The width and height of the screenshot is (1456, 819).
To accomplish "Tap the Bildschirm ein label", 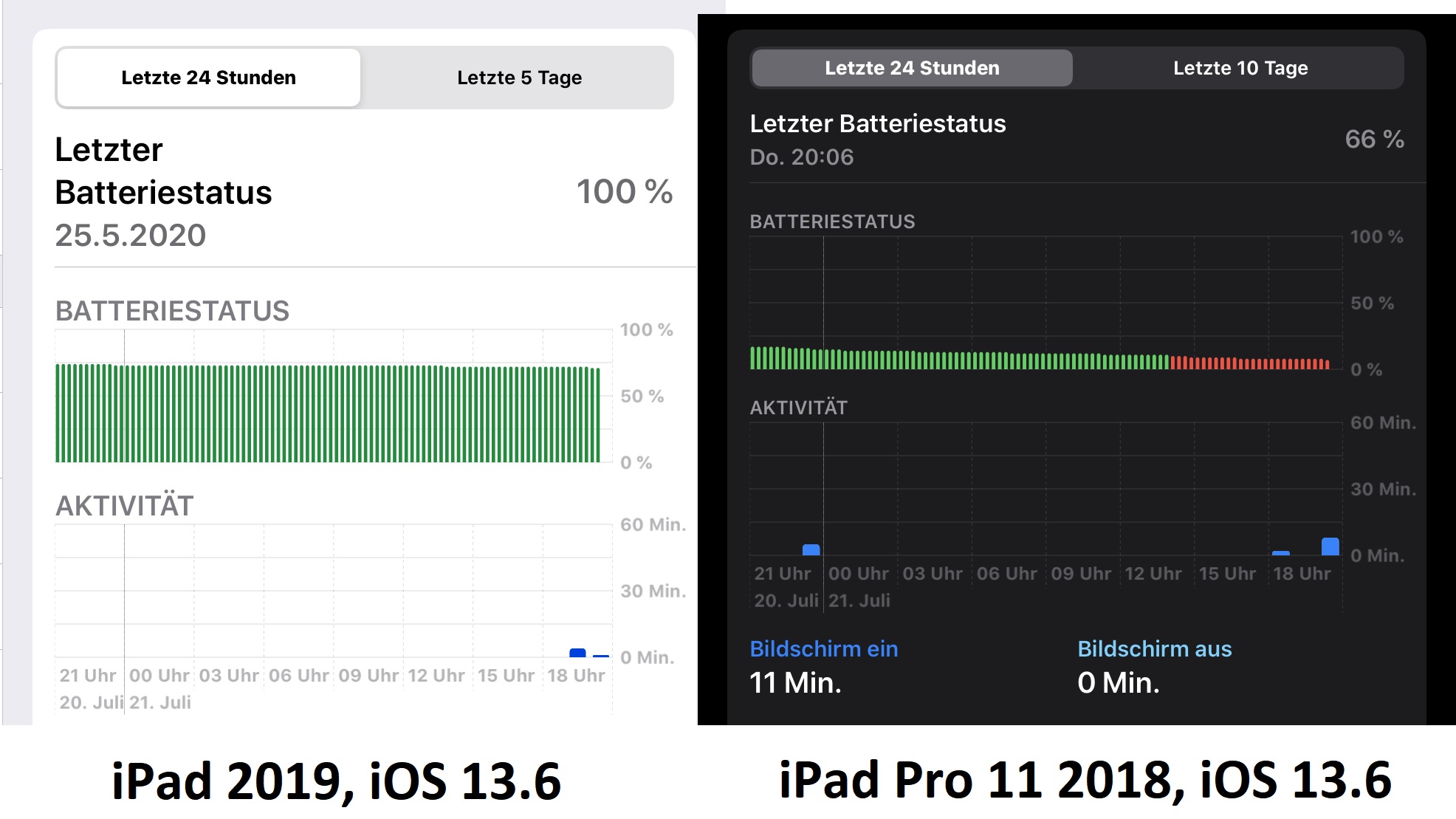I will tap(823, 648).
